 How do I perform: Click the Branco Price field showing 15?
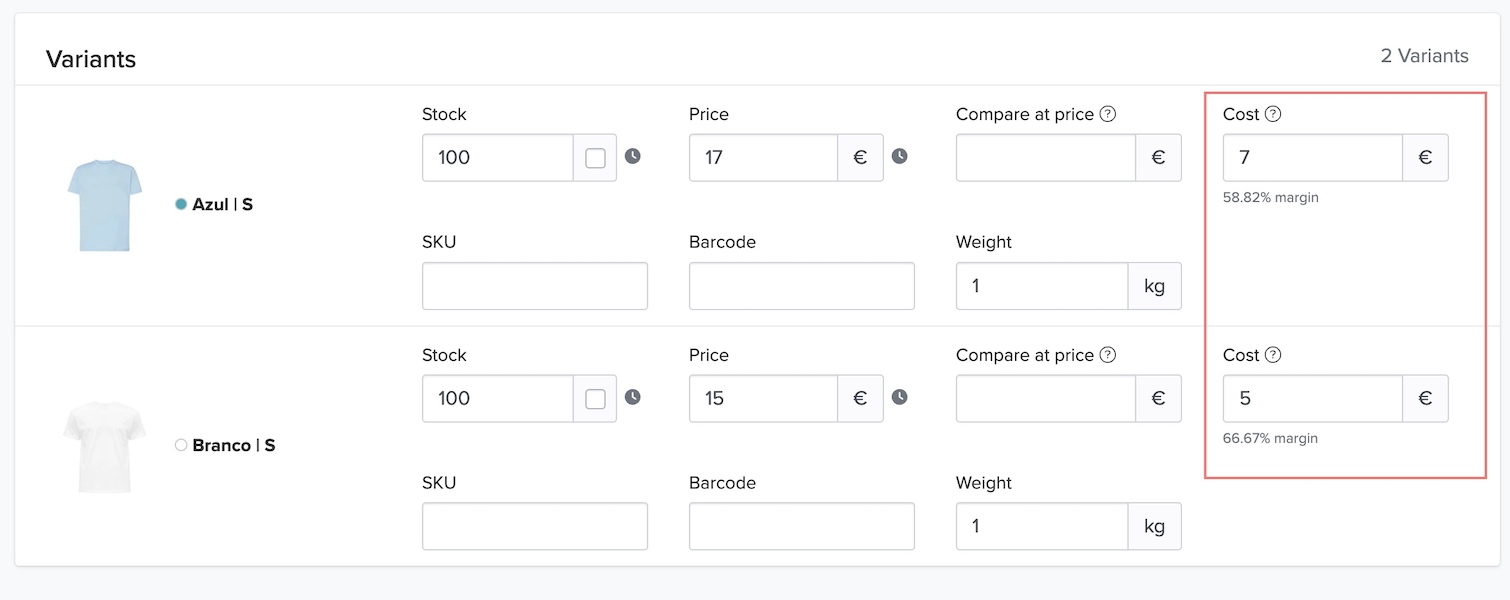(763, 399)
